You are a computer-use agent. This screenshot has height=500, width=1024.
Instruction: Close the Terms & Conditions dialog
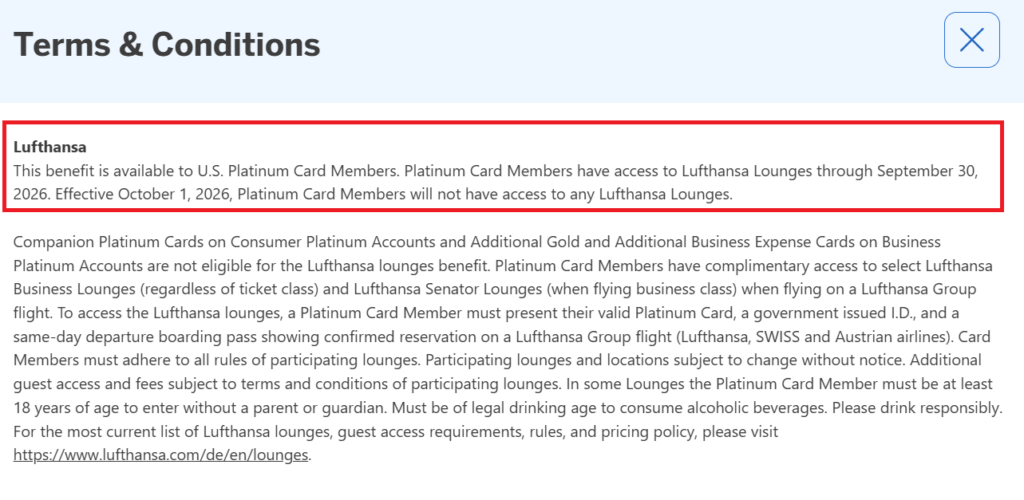pos(971,40)
